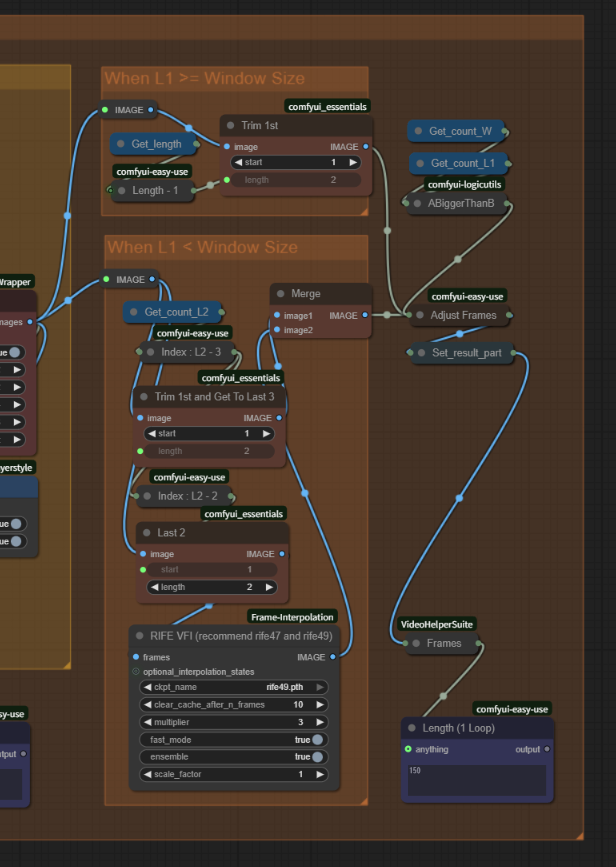This screenshot has height=867, width=616.
Task: Click the frames input port on RIFE VFI
Action: click(x=136, y=657)
